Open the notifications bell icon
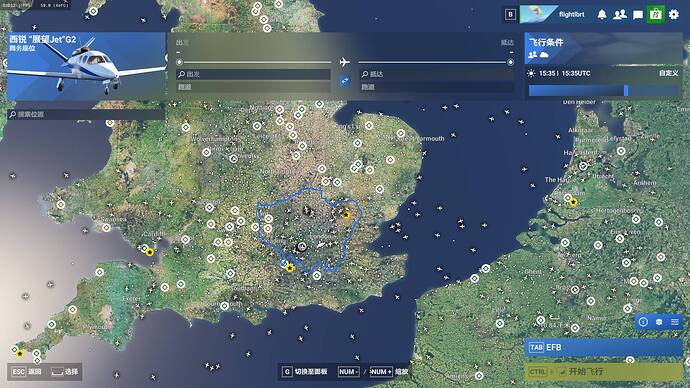Image resolution: width=690 pixels, height=388 pixels. point(602,15)
